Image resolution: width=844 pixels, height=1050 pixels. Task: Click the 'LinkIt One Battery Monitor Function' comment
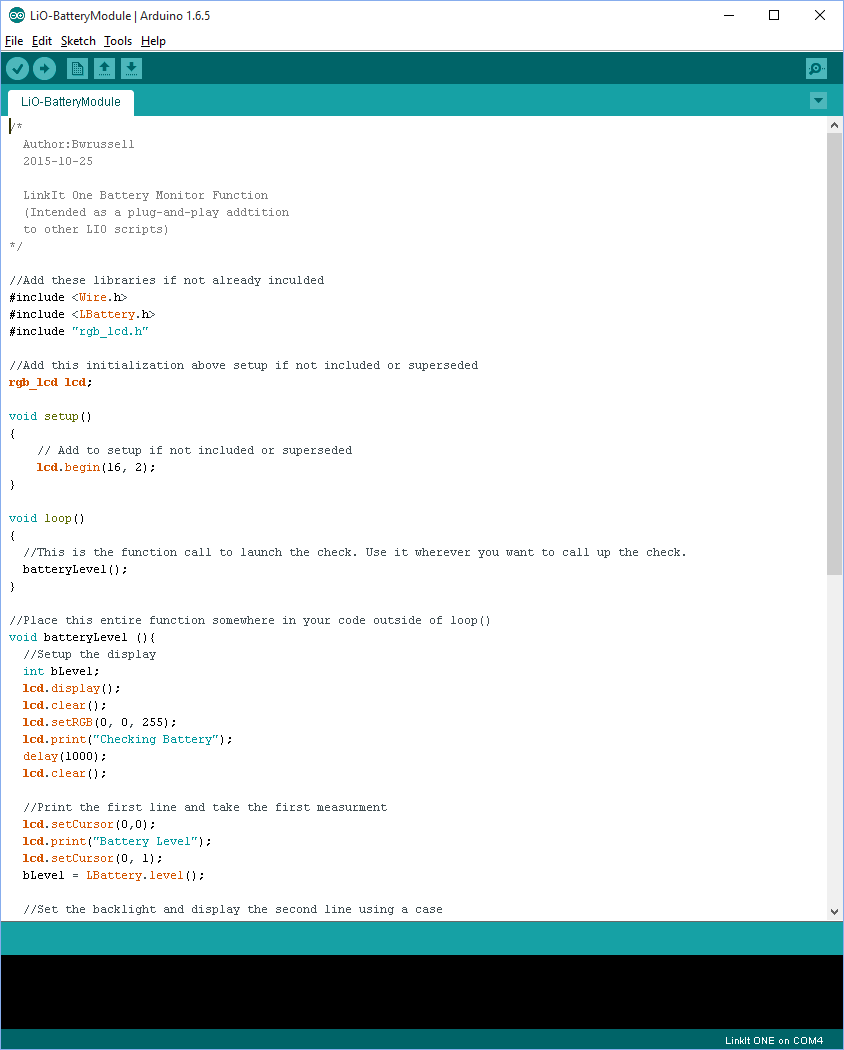tap(145, 196)
